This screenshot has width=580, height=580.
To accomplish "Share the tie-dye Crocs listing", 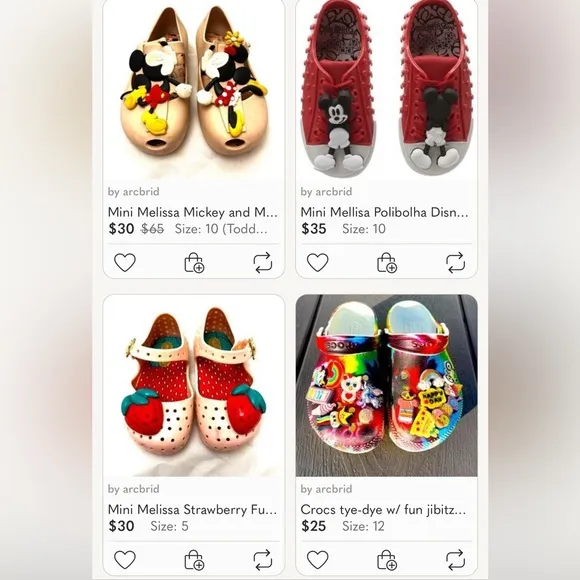I will pos(455,560).
